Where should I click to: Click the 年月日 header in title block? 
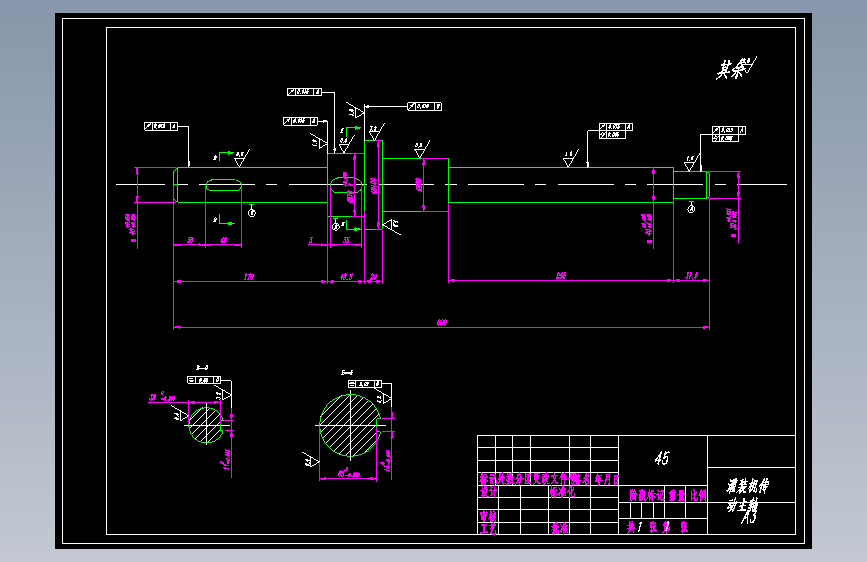click(x=607, y=479)
